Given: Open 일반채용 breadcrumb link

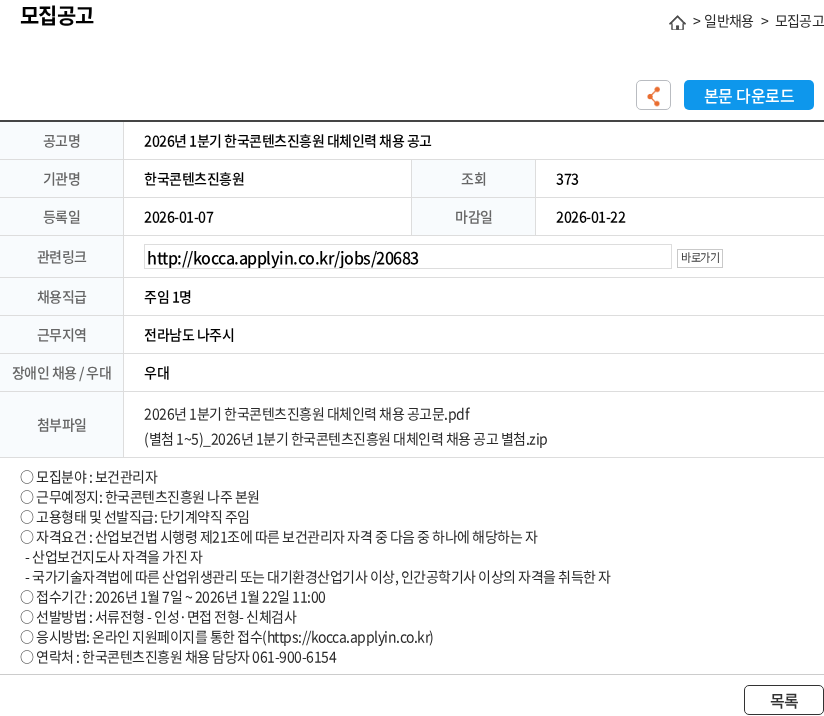Looking at the screenshot, I should [x=728, y=21].
